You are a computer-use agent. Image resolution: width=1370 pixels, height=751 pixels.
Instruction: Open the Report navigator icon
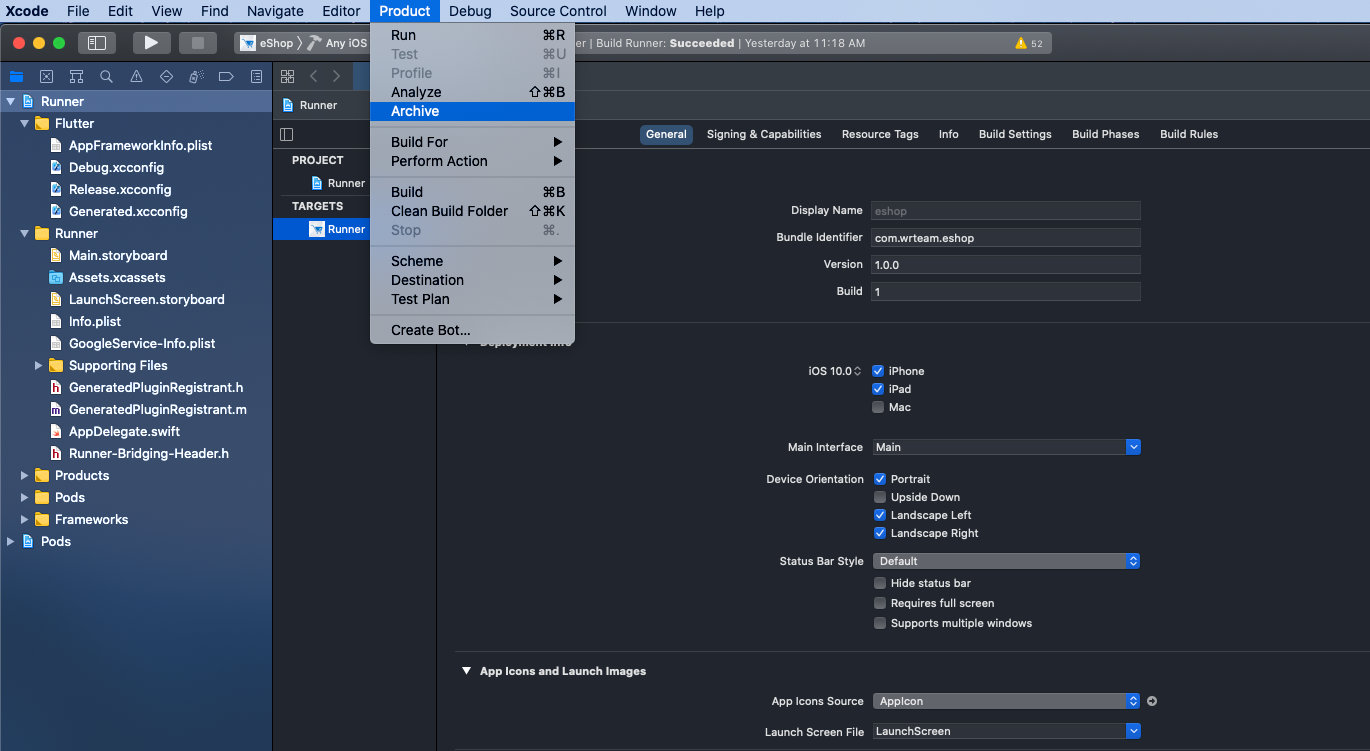[256, 77]
